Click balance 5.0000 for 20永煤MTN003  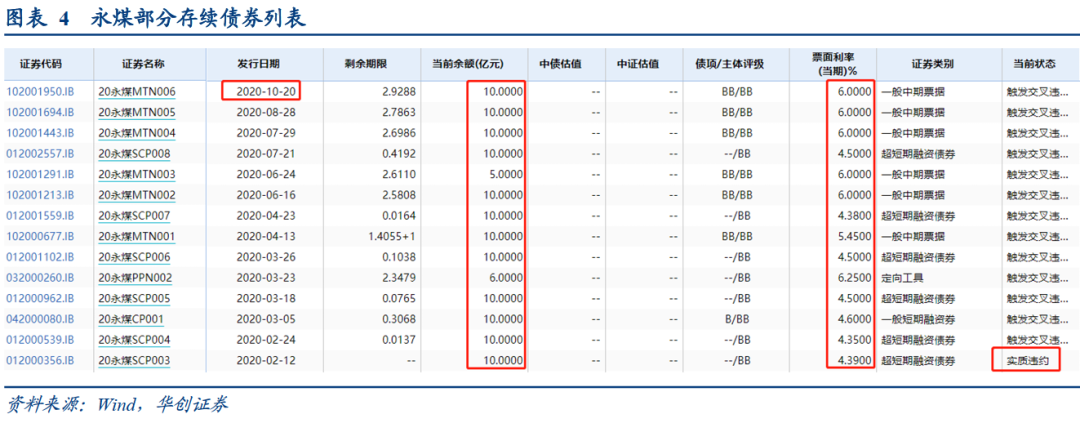tap(506, 174)
